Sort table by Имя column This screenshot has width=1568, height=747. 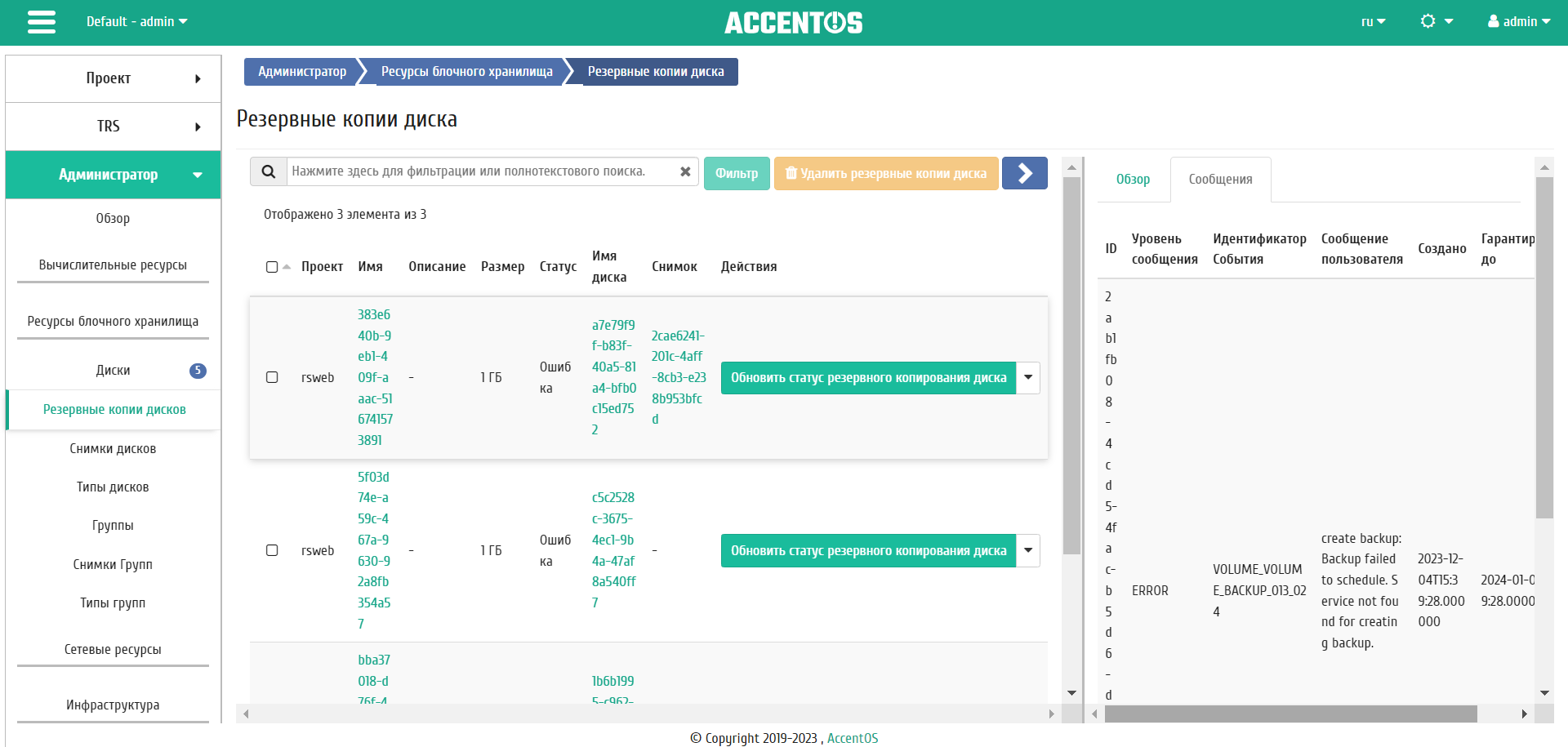(370, 267)
